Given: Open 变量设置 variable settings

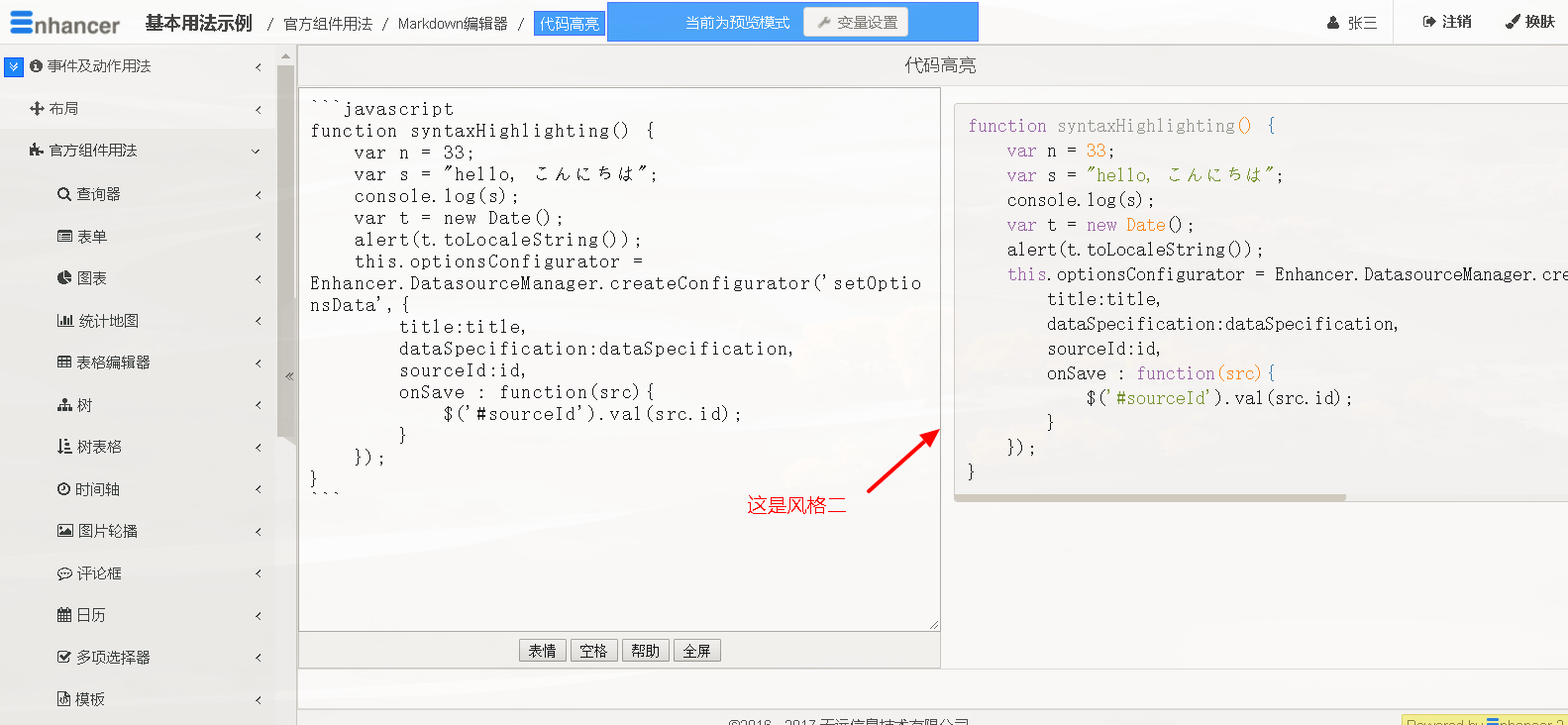Looking at the screenshot, I should pos(856,22).
